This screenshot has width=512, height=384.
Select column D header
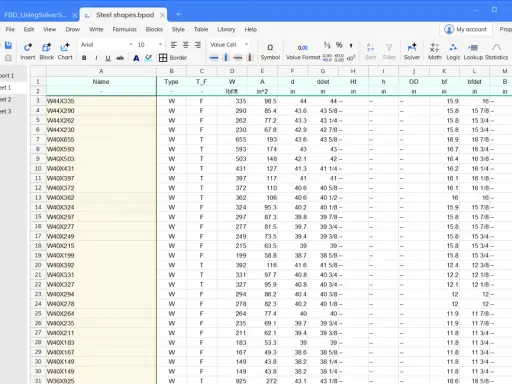(x=232, y=71)
